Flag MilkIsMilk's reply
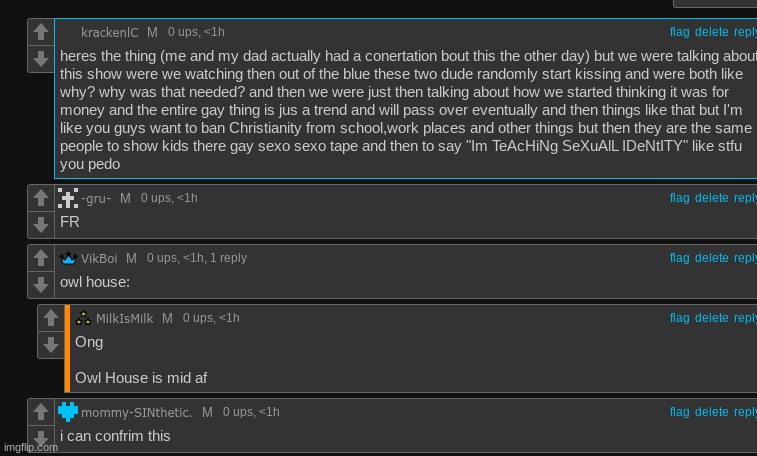The height and width of the screenshot is (456, 757). point(679,318)
